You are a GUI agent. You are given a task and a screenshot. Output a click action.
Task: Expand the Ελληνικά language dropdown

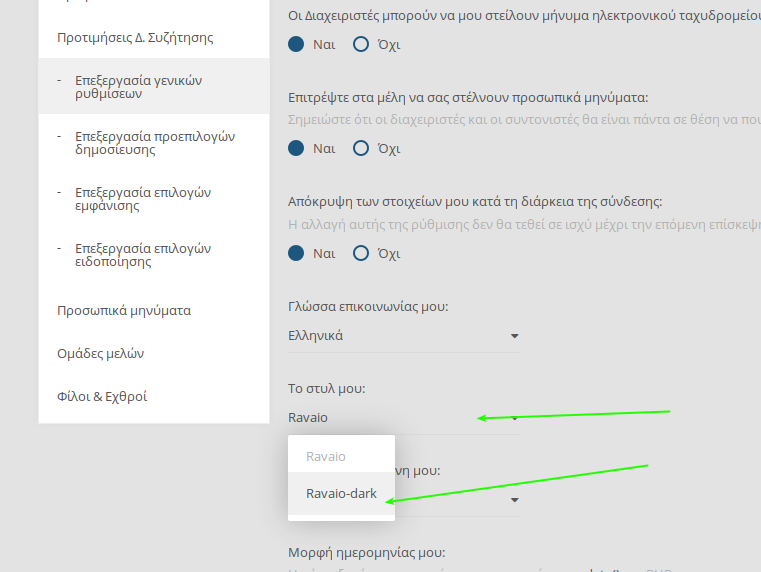coord(403,336)
